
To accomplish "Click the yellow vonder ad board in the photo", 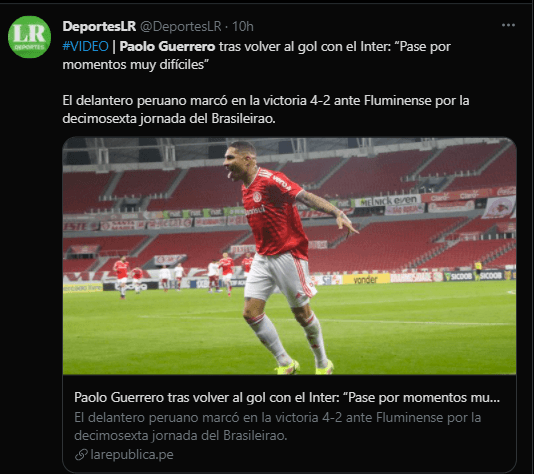I will click(366, 280).
